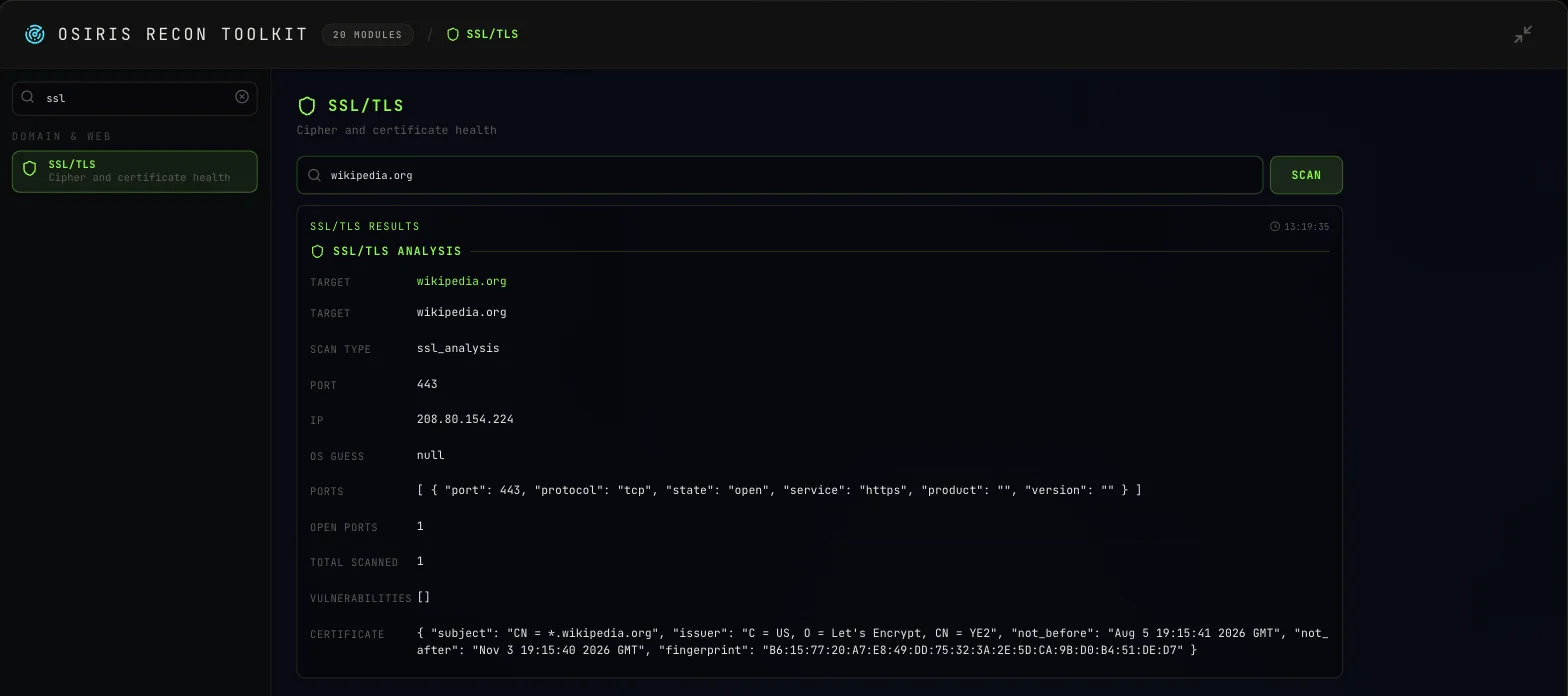Click the OPEN PORTS field label

344,527
